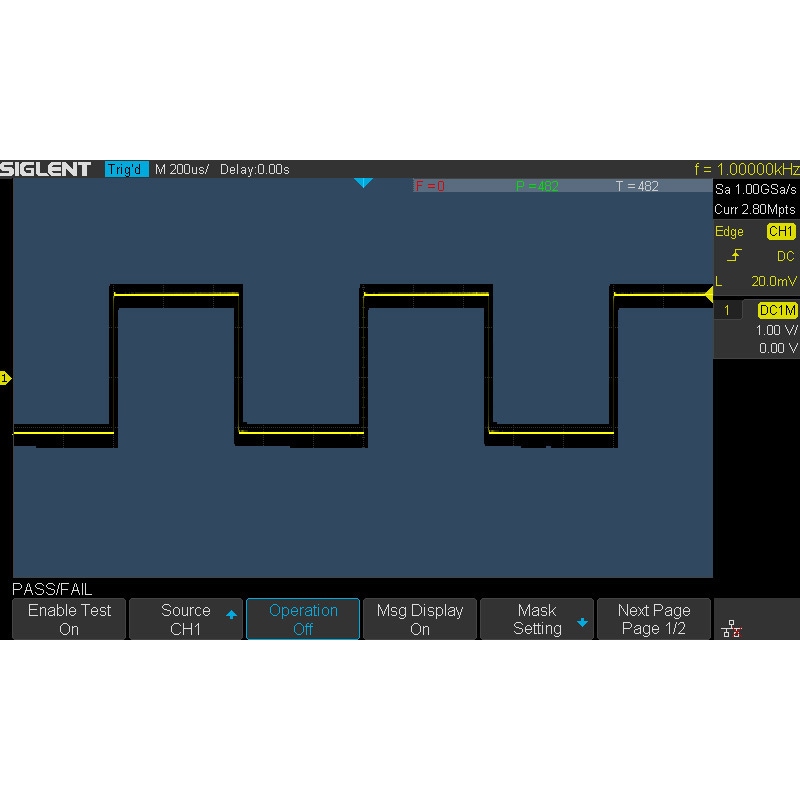The height and width of the screenshot is (800, 800).
Task: Toggle Msg Display setting
Action: coord(420,619)
